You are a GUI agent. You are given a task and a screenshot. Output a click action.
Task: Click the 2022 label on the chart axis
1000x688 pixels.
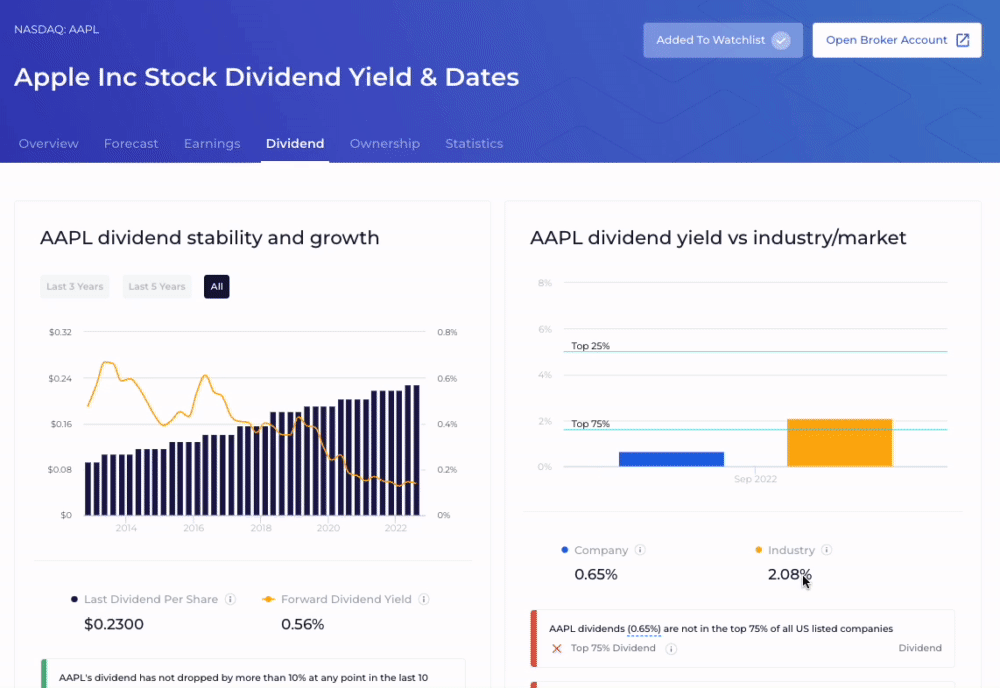pos(395,528)
